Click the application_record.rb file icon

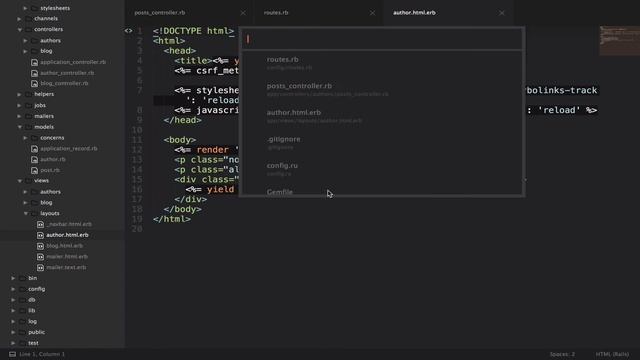pos(34,149)
